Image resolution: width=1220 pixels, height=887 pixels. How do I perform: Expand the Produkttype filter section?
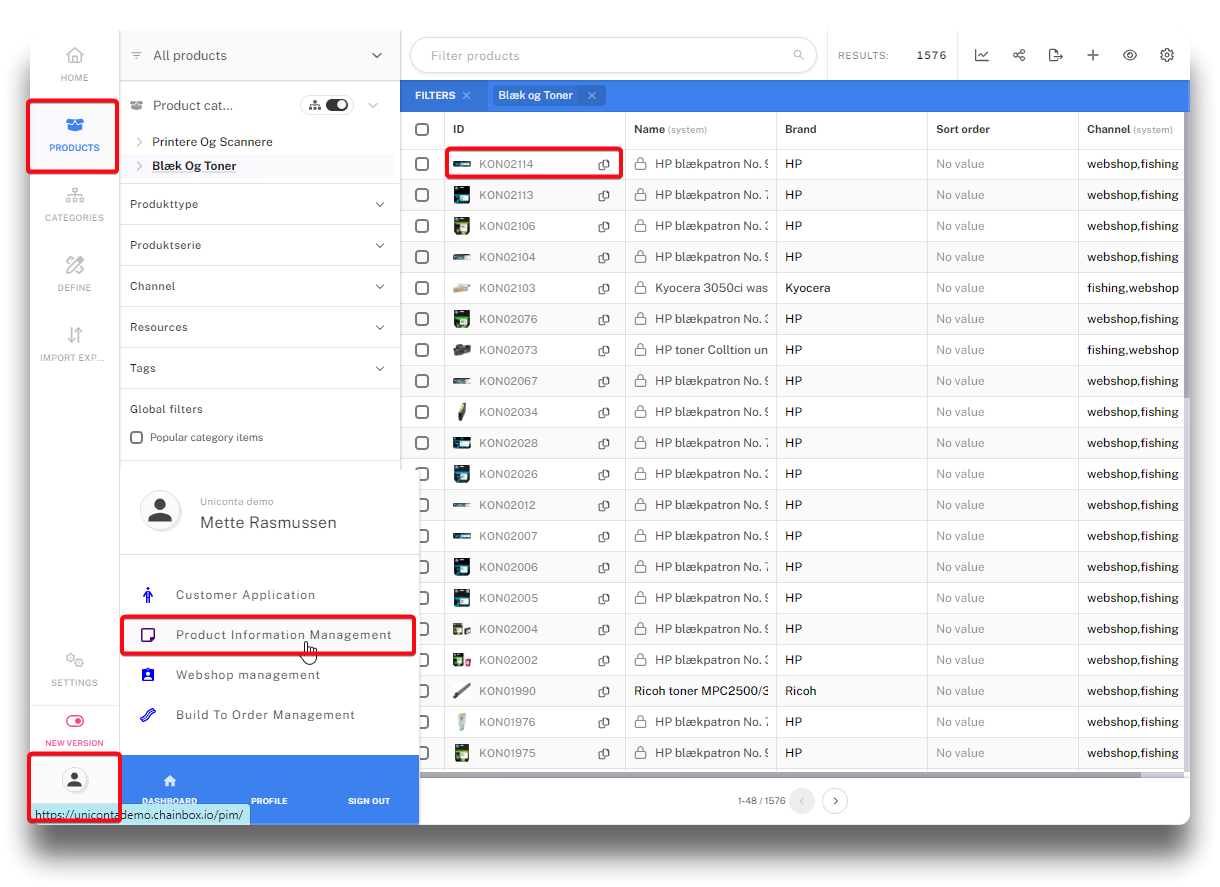pyautogui.click(x=259, y=204)
